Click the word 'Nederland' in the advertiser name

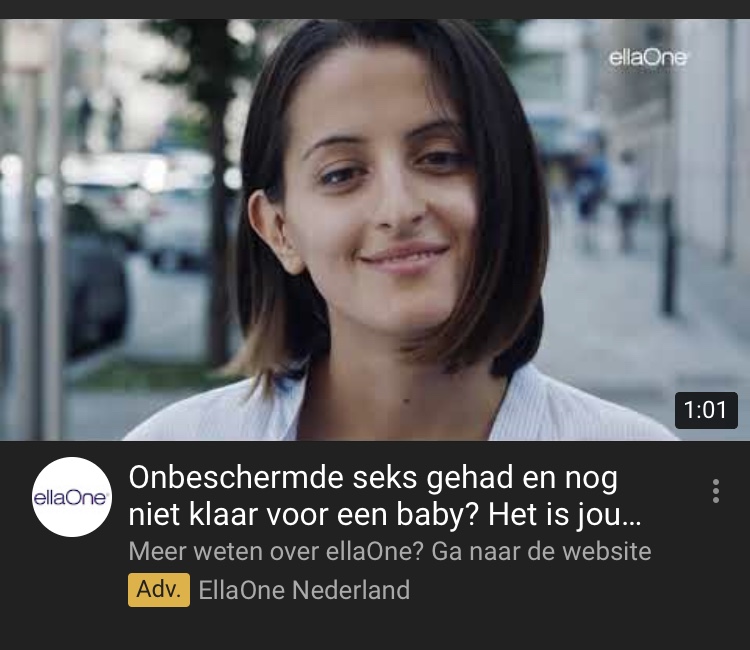pyautogui.click(x=351, y=590)
